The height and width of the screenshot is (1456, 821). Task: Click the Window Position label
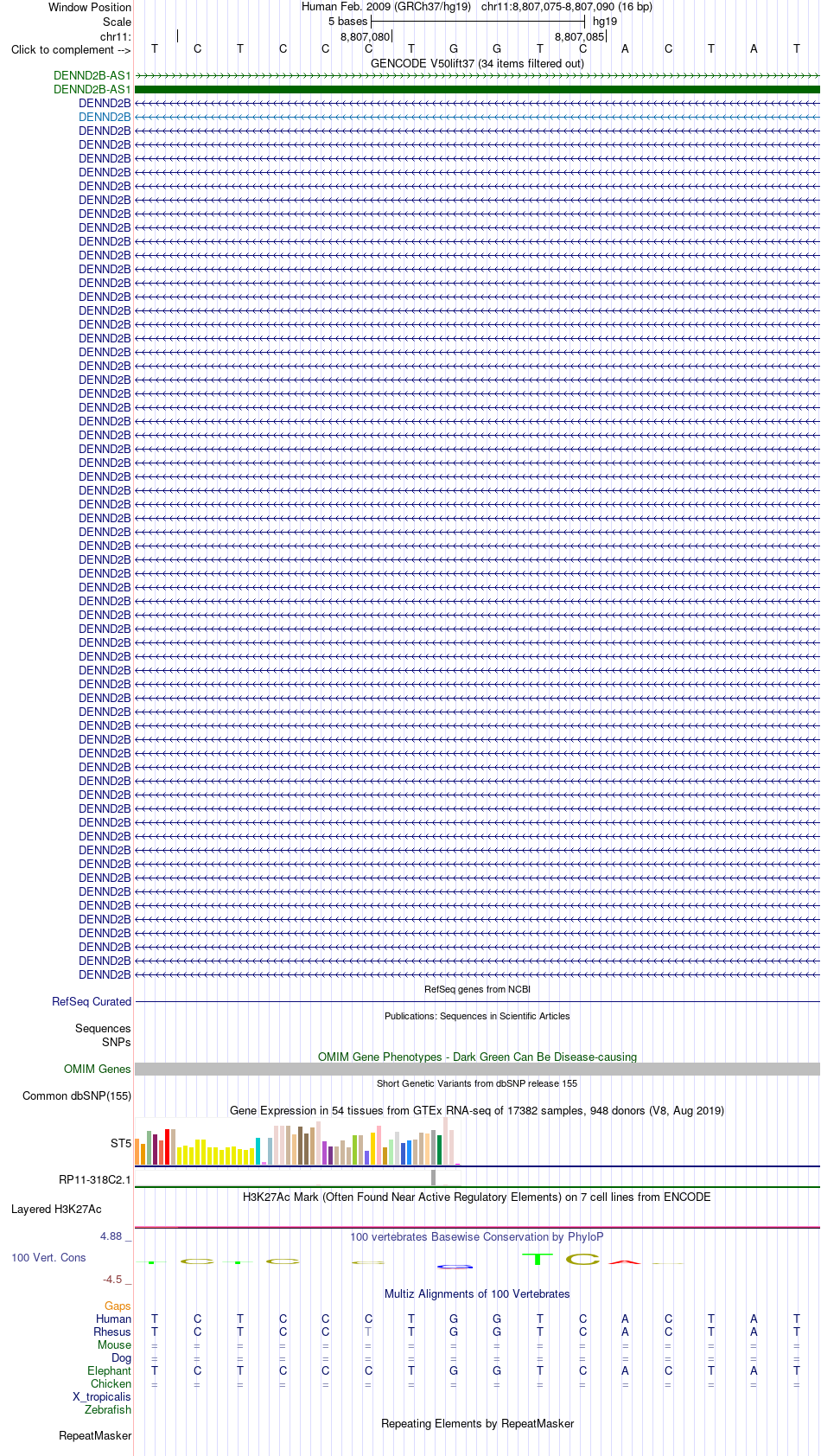[x=90, y=7]
